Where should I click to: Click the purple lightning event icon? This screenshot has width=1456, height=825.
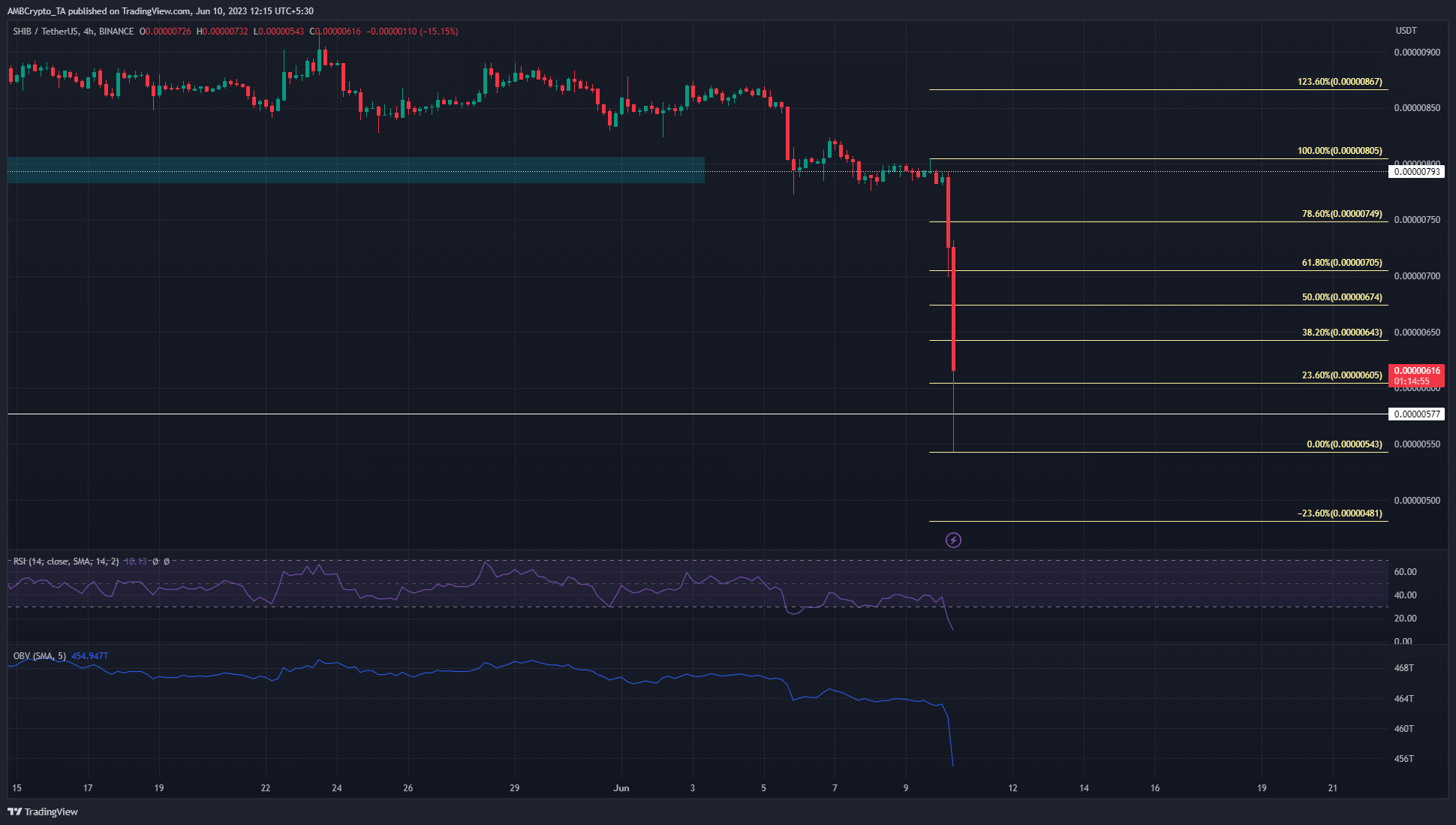point(953,540)
